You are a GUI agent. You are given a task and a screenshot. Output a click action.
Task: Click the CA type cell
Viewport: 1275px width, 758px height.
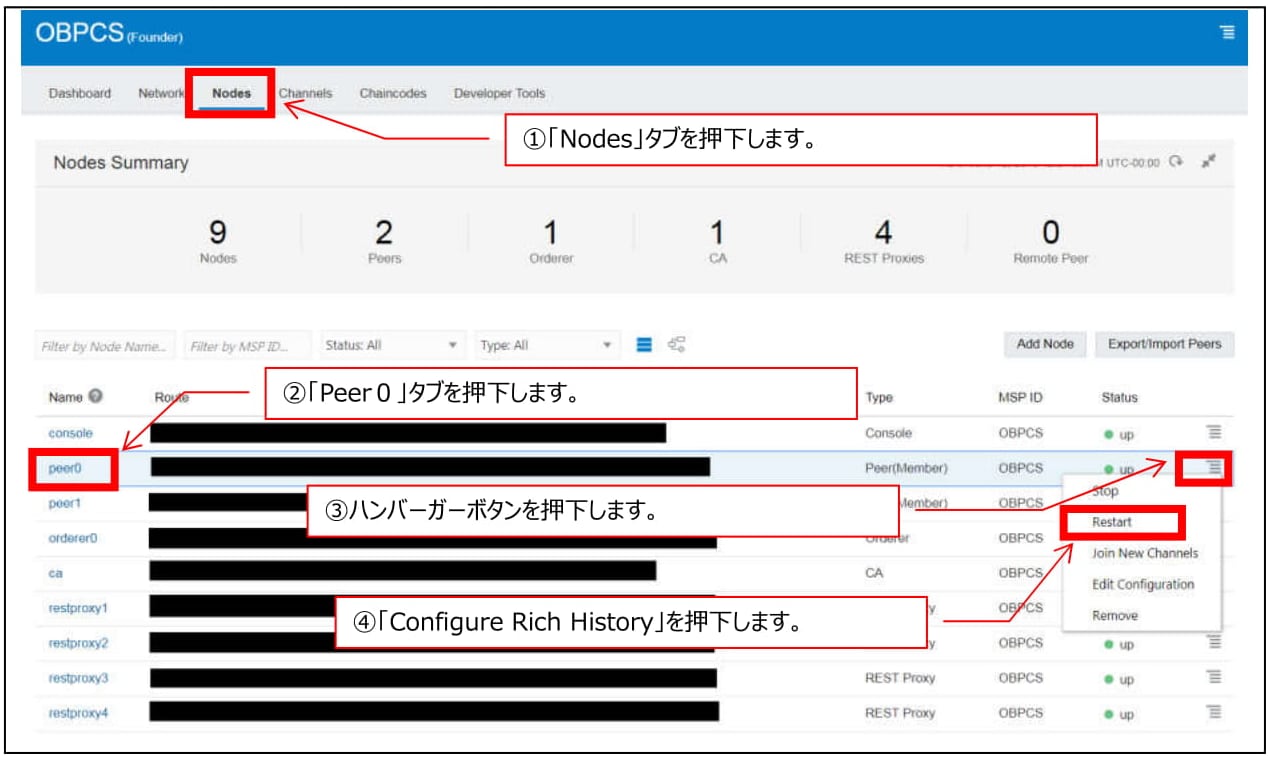pyautogui.click(x=874, y=573)
